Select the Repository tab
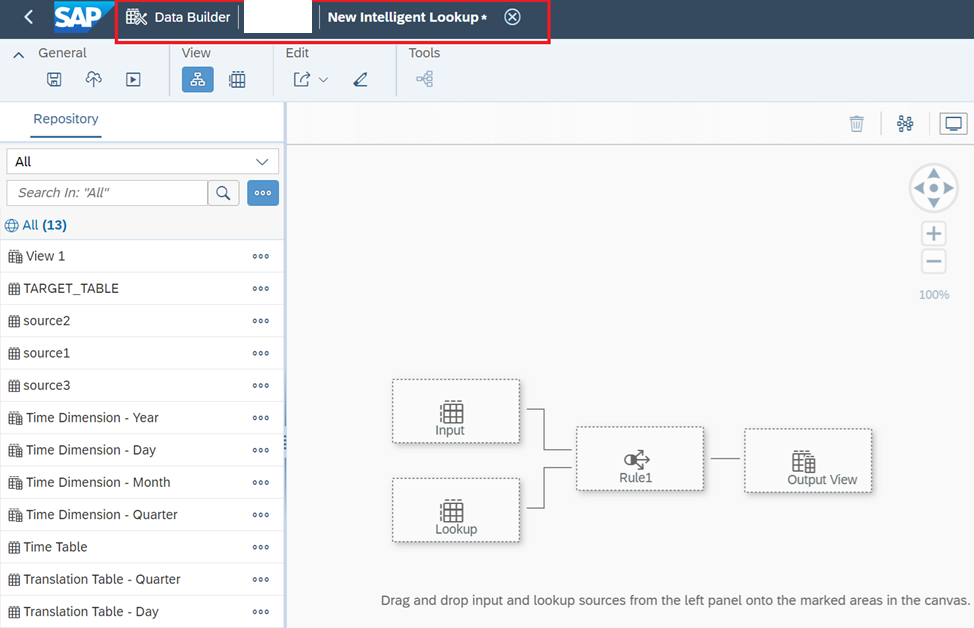 tap(66, 119)
